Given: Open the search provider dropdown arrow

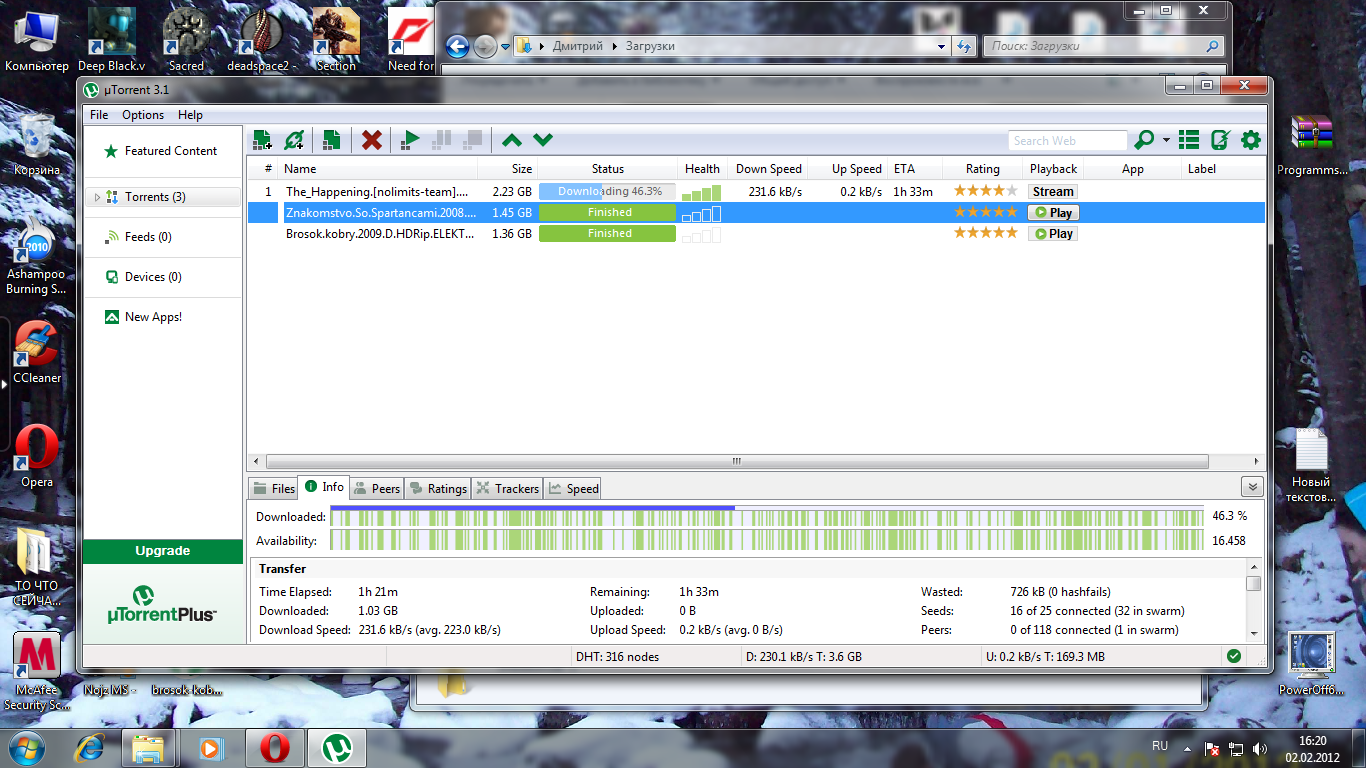Looking at the screenshot, I should [x=1166, y=141].
